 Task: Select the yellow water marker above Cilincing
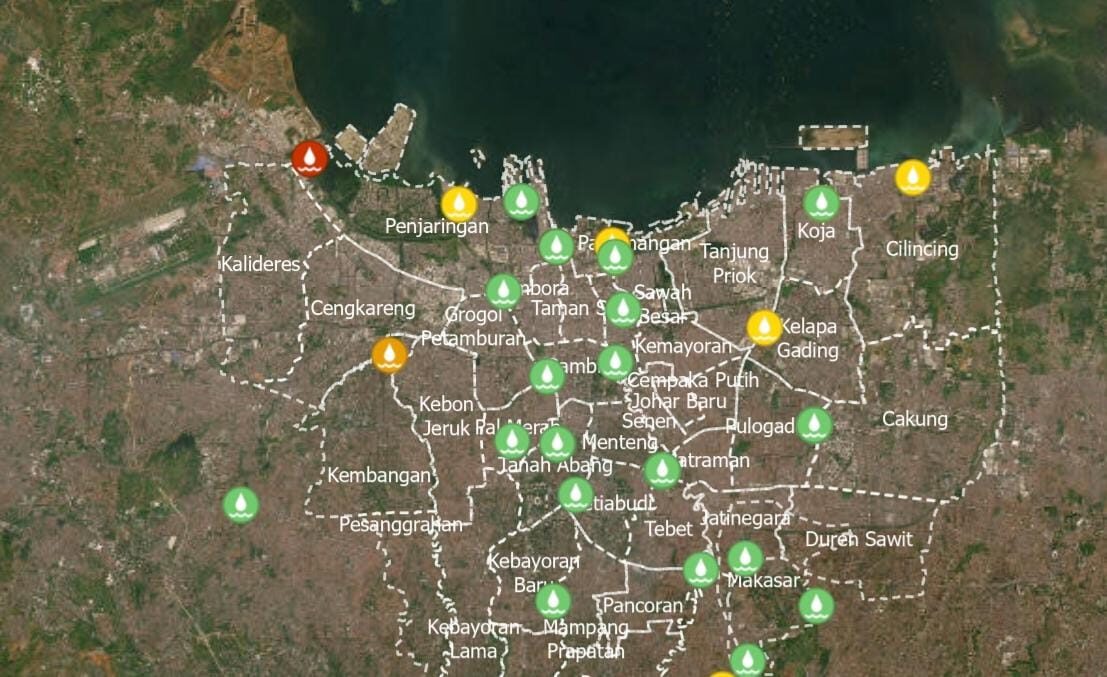point(913,177)
